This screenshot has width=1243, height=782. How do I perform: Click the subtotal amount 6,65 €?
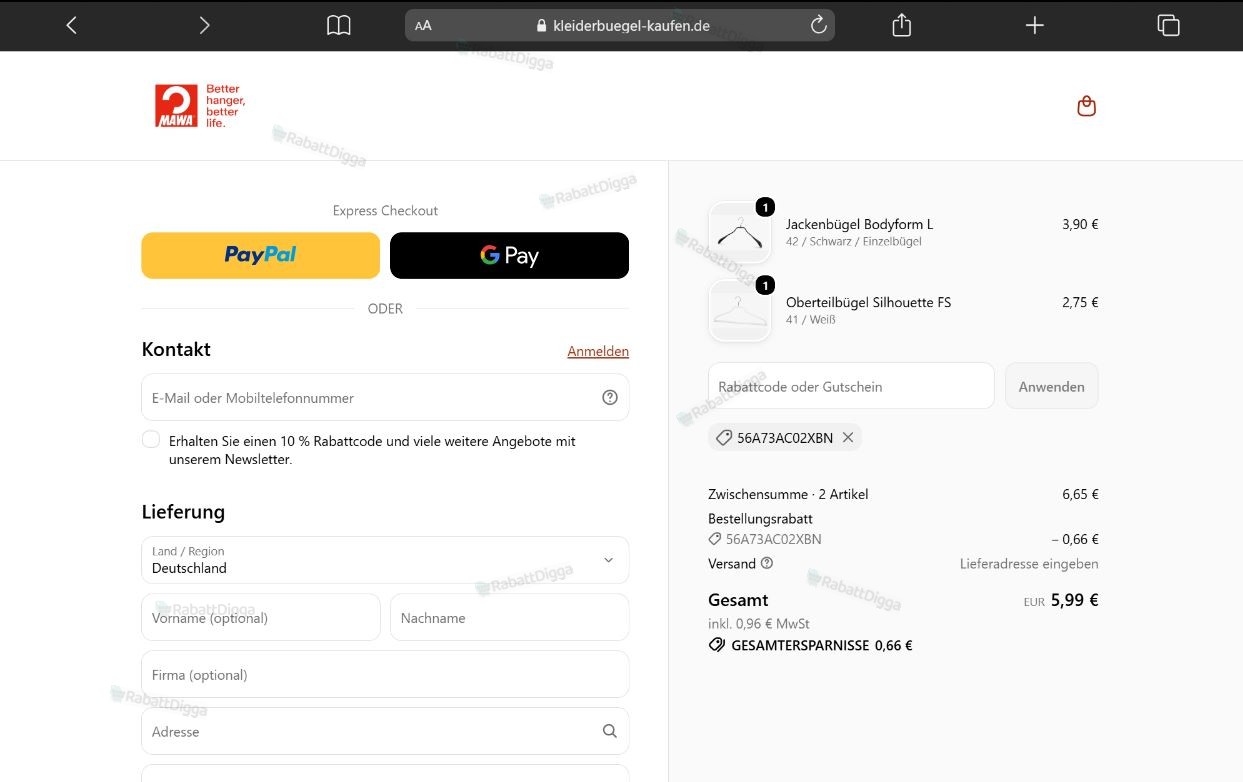coord(1080,494)
